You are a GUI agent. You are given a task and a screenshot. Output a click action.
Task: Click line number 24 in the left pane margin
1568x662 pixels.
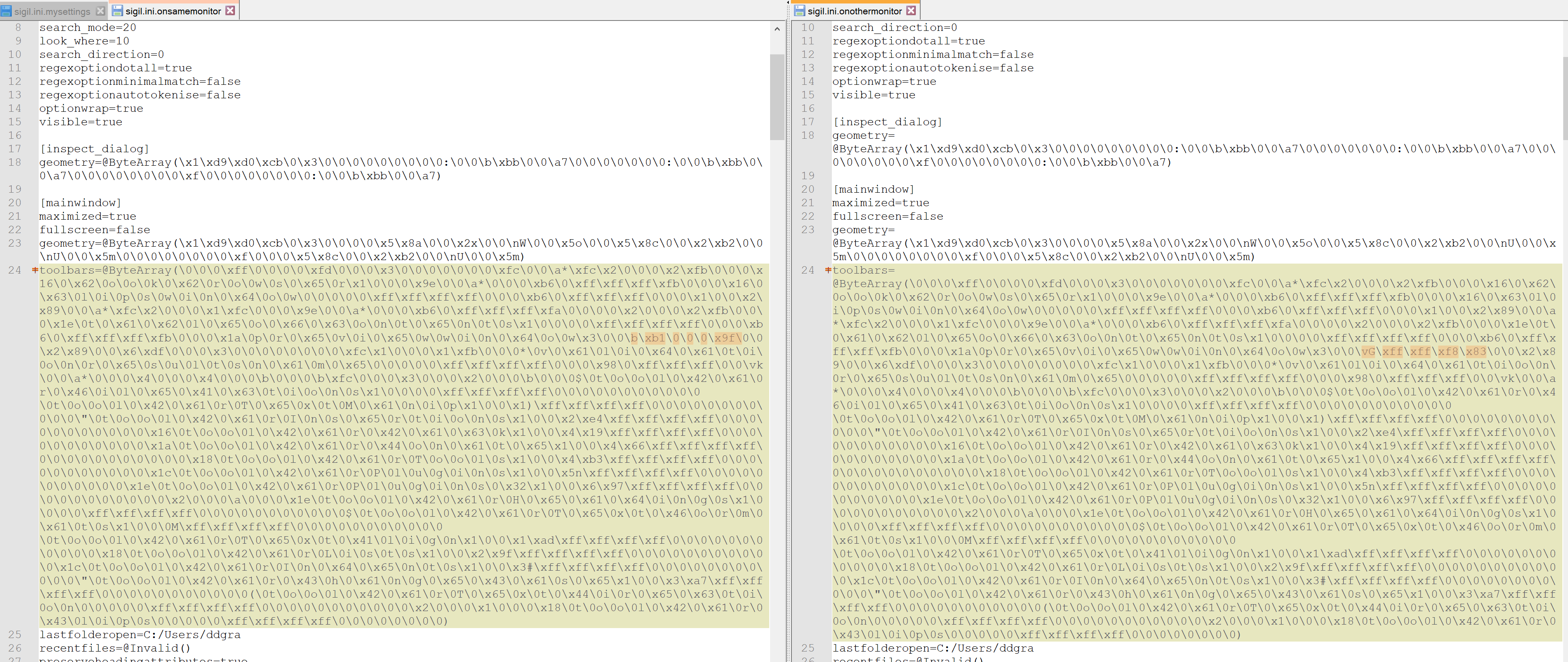point(15,270)
